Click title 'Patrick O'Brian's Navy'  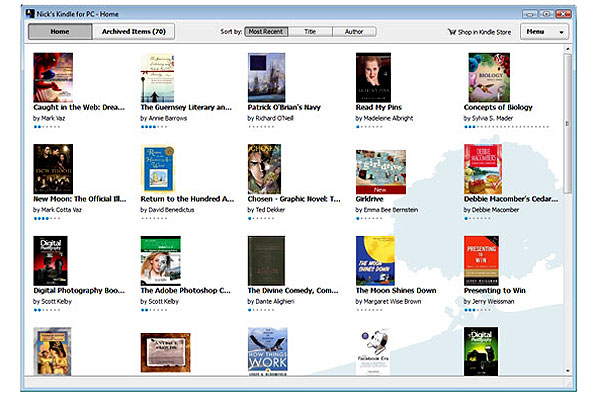coord(284,107)
